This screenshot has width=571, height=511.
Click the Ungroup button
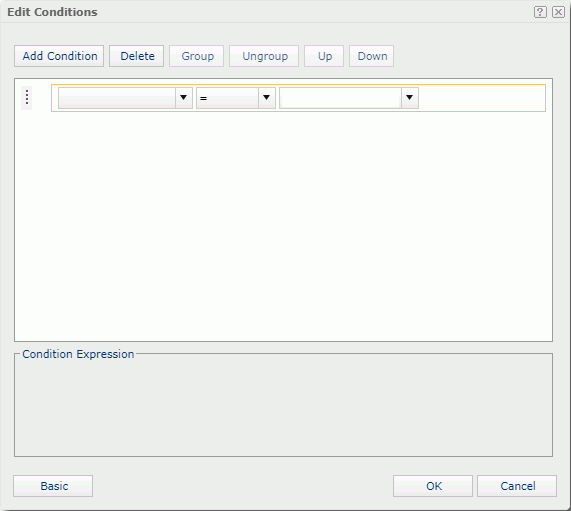click(264, 56)
